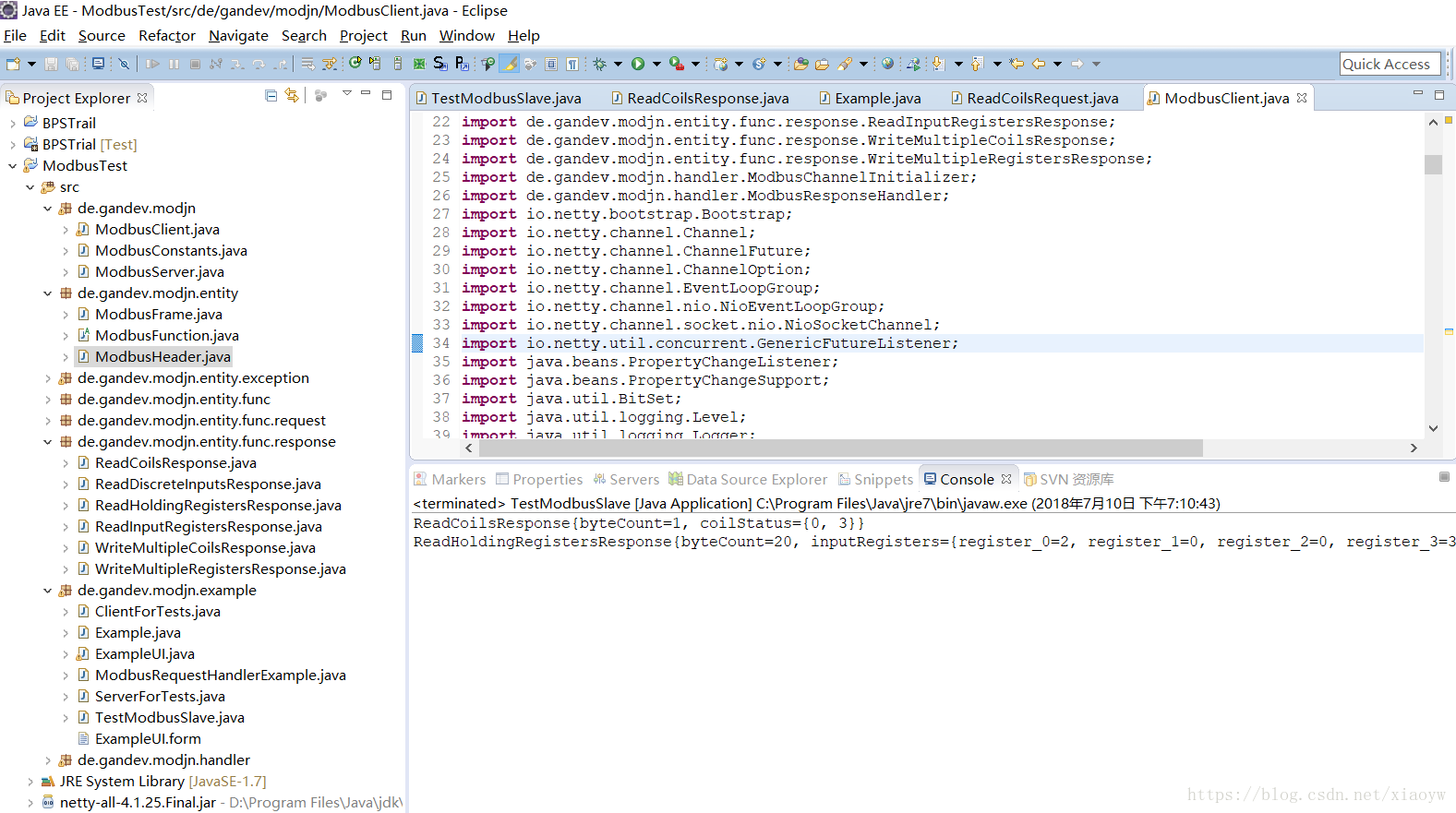Click scroll right arrow on editor scrollbar

pos(1414,448)
